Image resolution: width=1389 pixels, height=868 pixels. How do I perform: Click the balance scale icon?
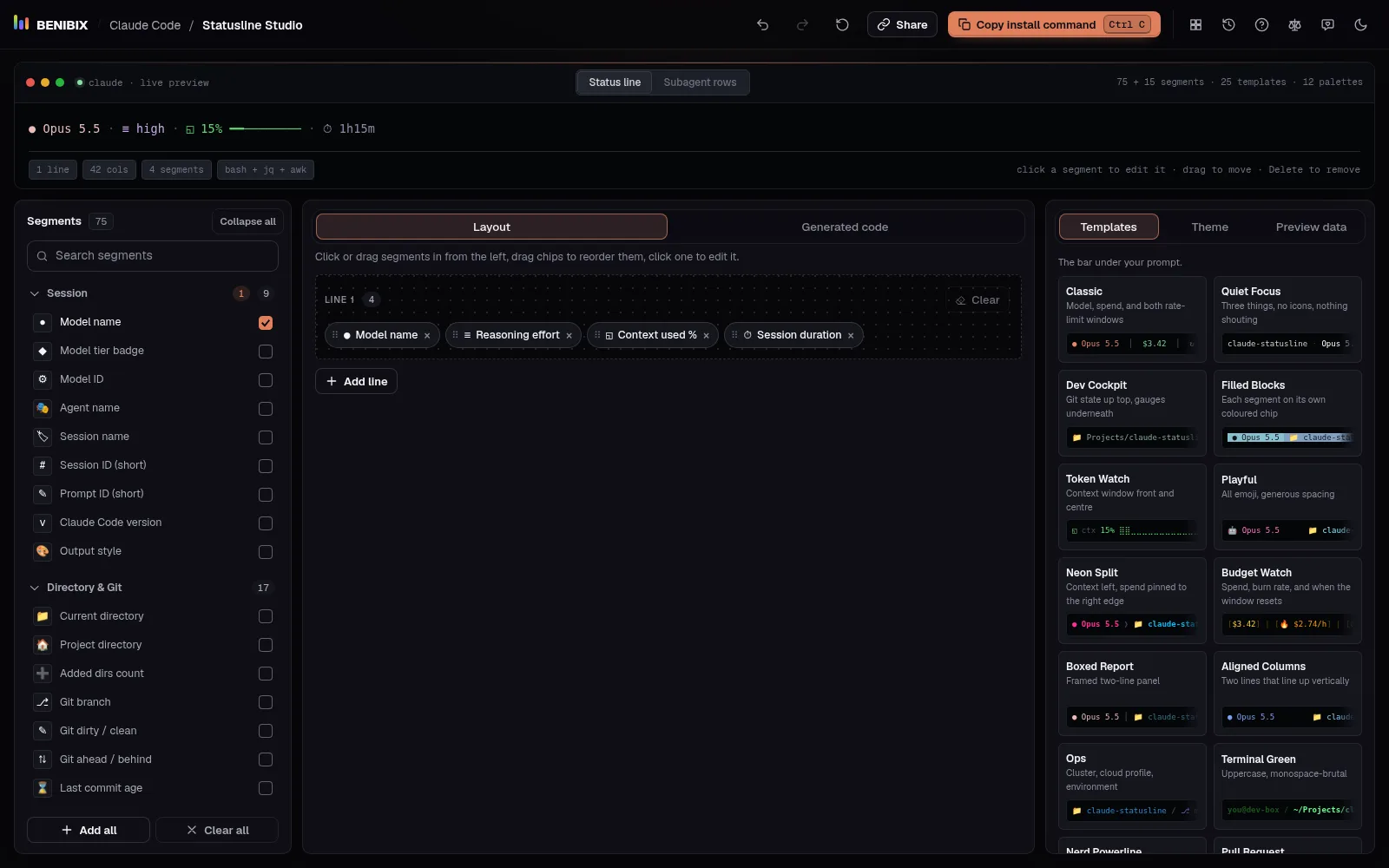point(1294,25)
